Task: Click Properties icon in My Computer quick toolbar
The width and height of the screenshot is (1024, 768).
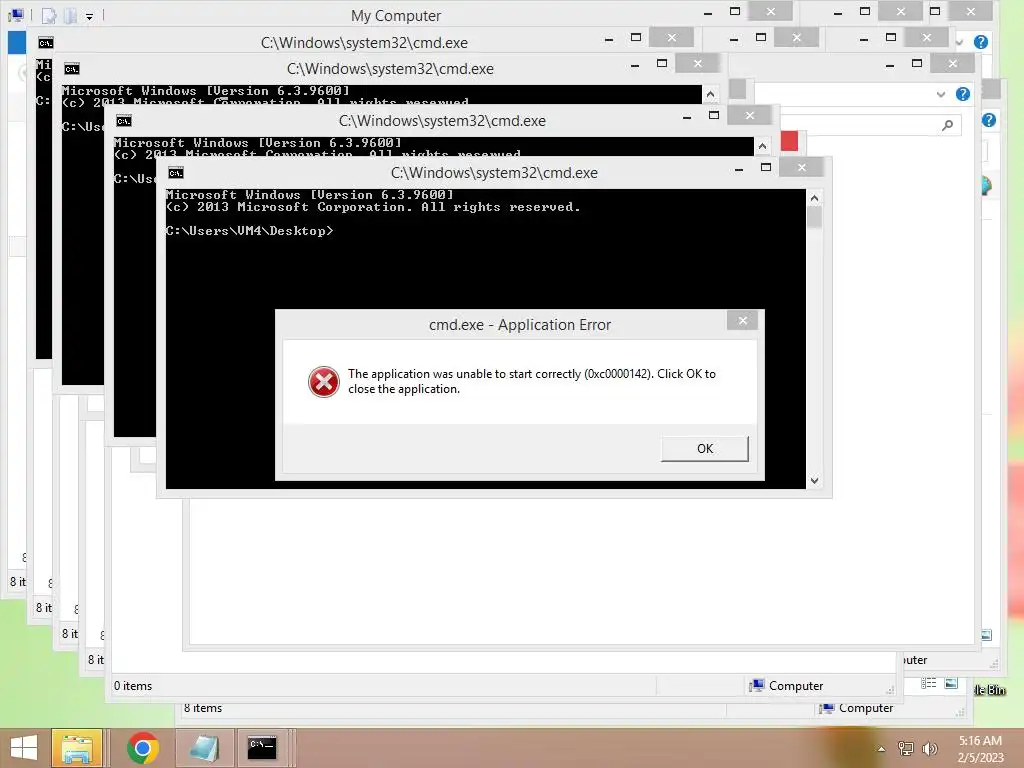Action: click(x=49, y=16)
